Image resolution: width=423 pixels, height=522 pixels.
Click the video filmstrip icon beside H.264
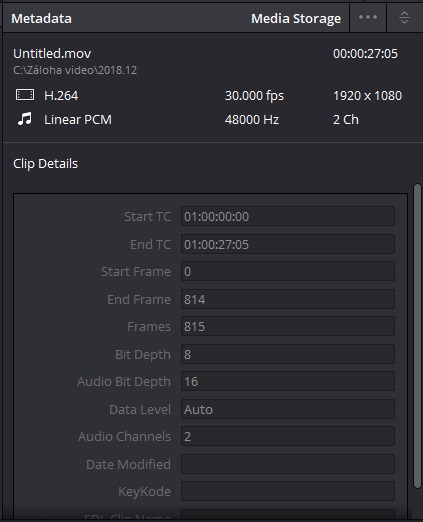25,95
